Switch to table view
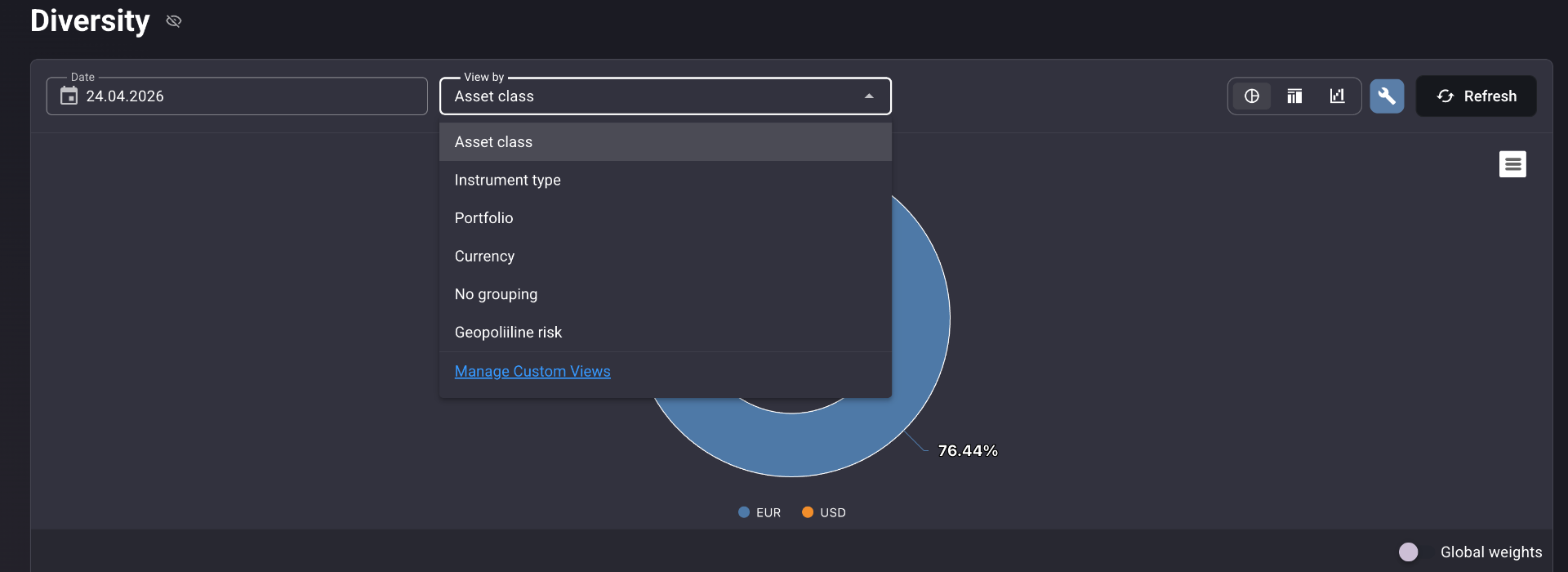The width and height of the screenshot is (1568, 572). tap(1294, 96)
